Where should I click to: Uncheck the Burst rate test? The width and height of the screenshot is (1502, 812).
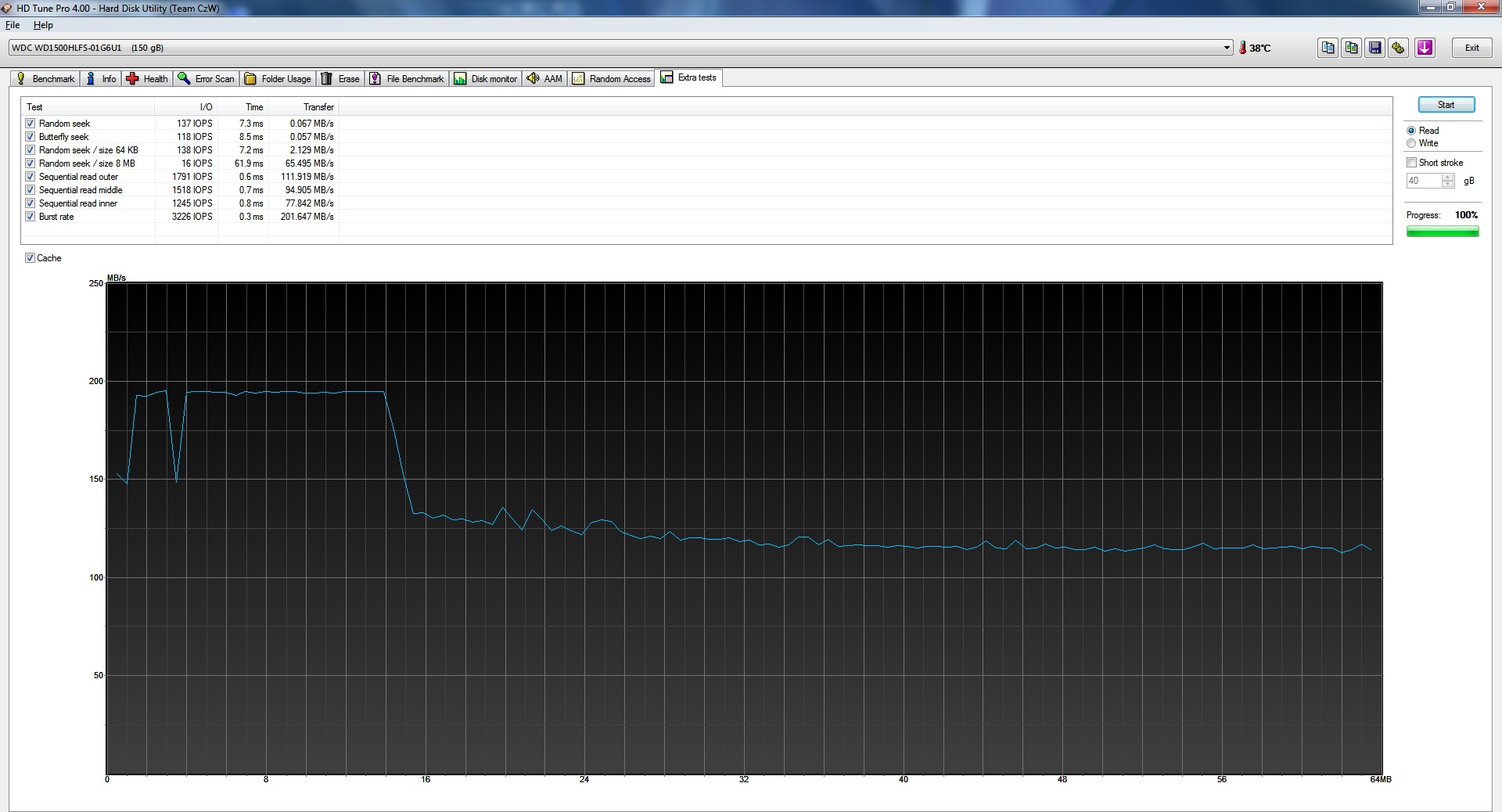(30, 217)
